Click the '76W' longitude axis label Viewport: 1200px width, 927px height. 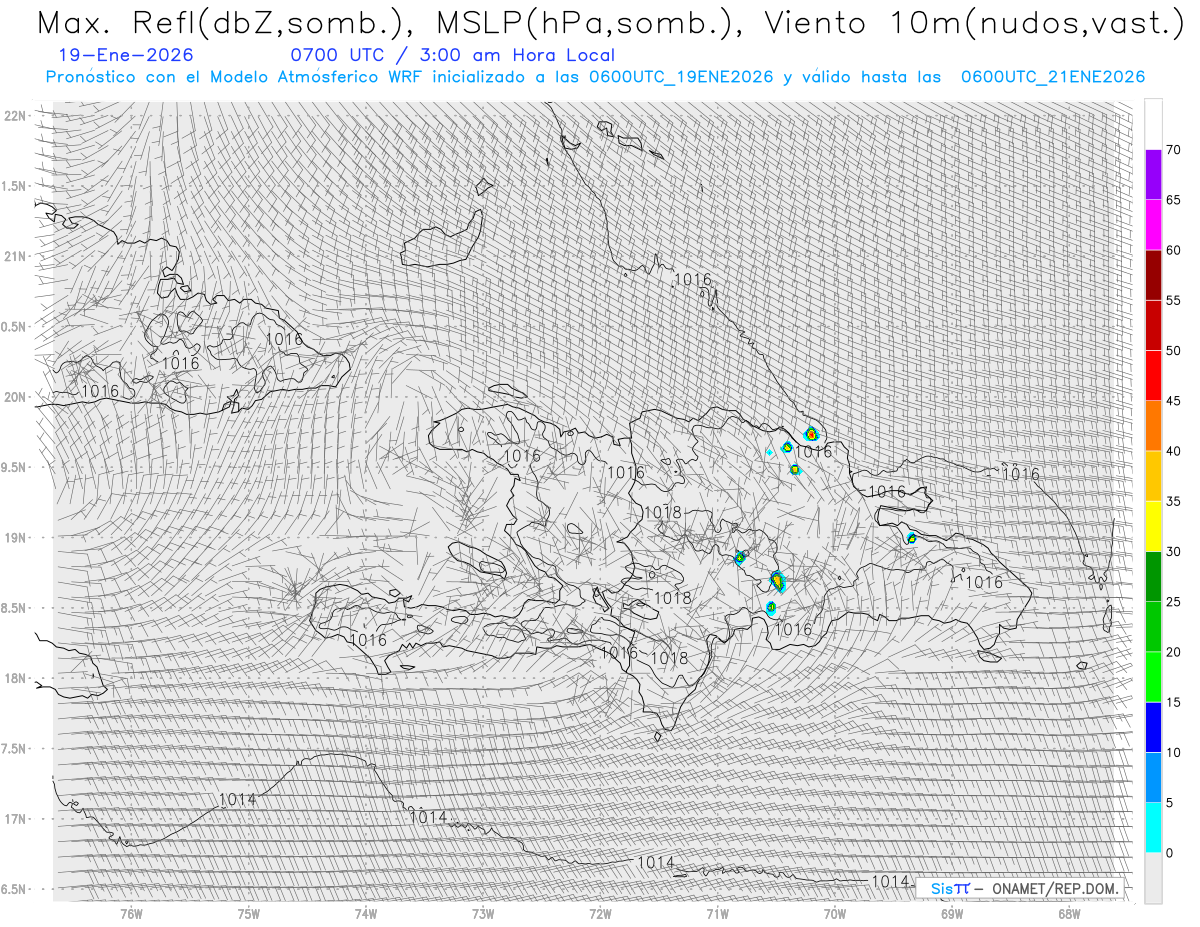(131, 913)
